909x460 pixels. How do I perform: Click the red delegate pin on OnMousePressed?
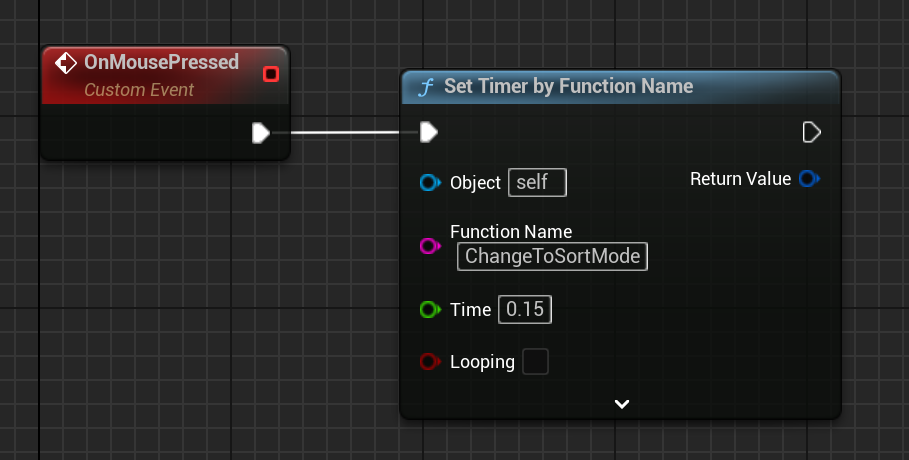[x=271, y=74]
